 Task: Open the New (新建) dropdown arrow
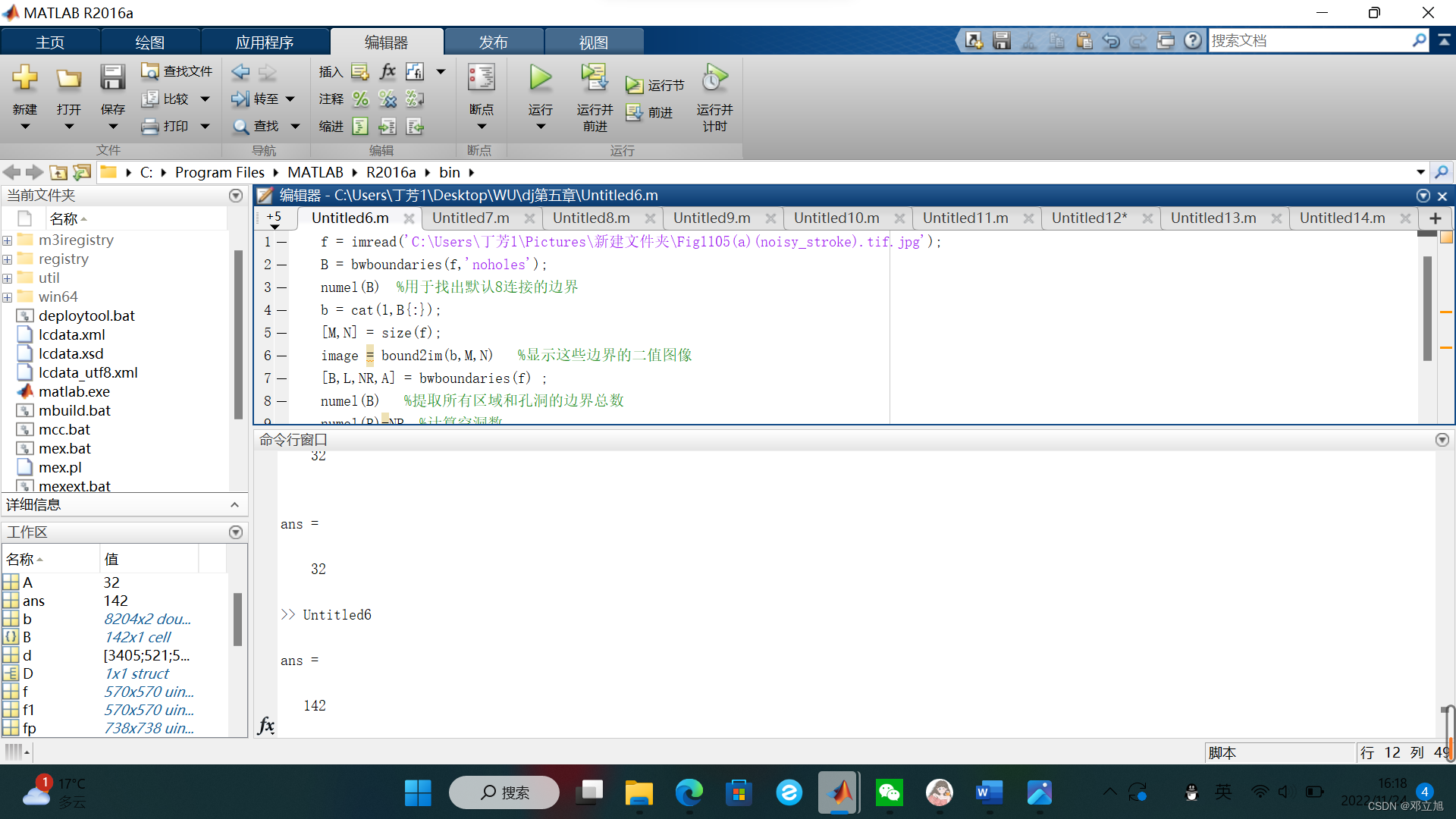pos(25,127)
